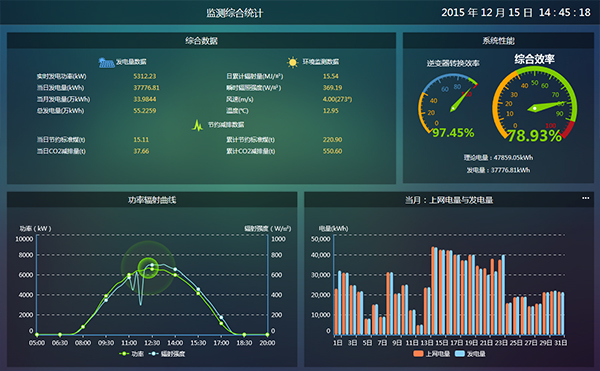Open the three-dot menu on monthly chart
This screenshot has height=371, width=600.
click(585, 198)
